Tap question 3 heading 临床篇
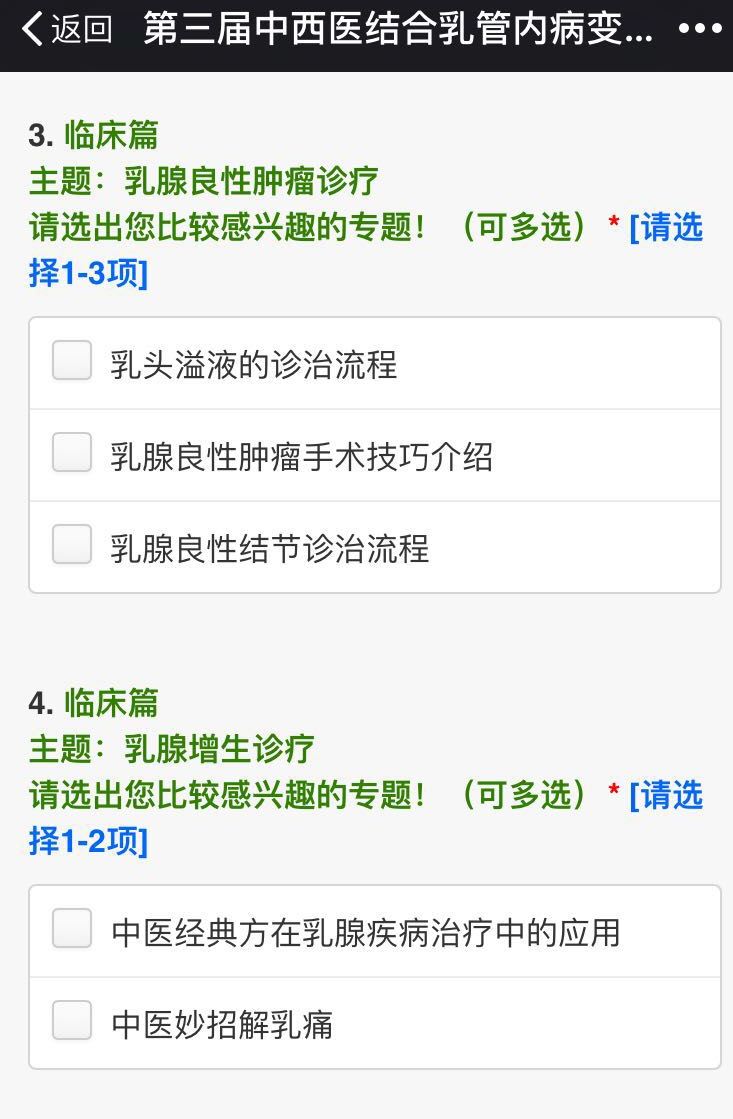This screenshot has height=1119, width=733. point(111,136)
